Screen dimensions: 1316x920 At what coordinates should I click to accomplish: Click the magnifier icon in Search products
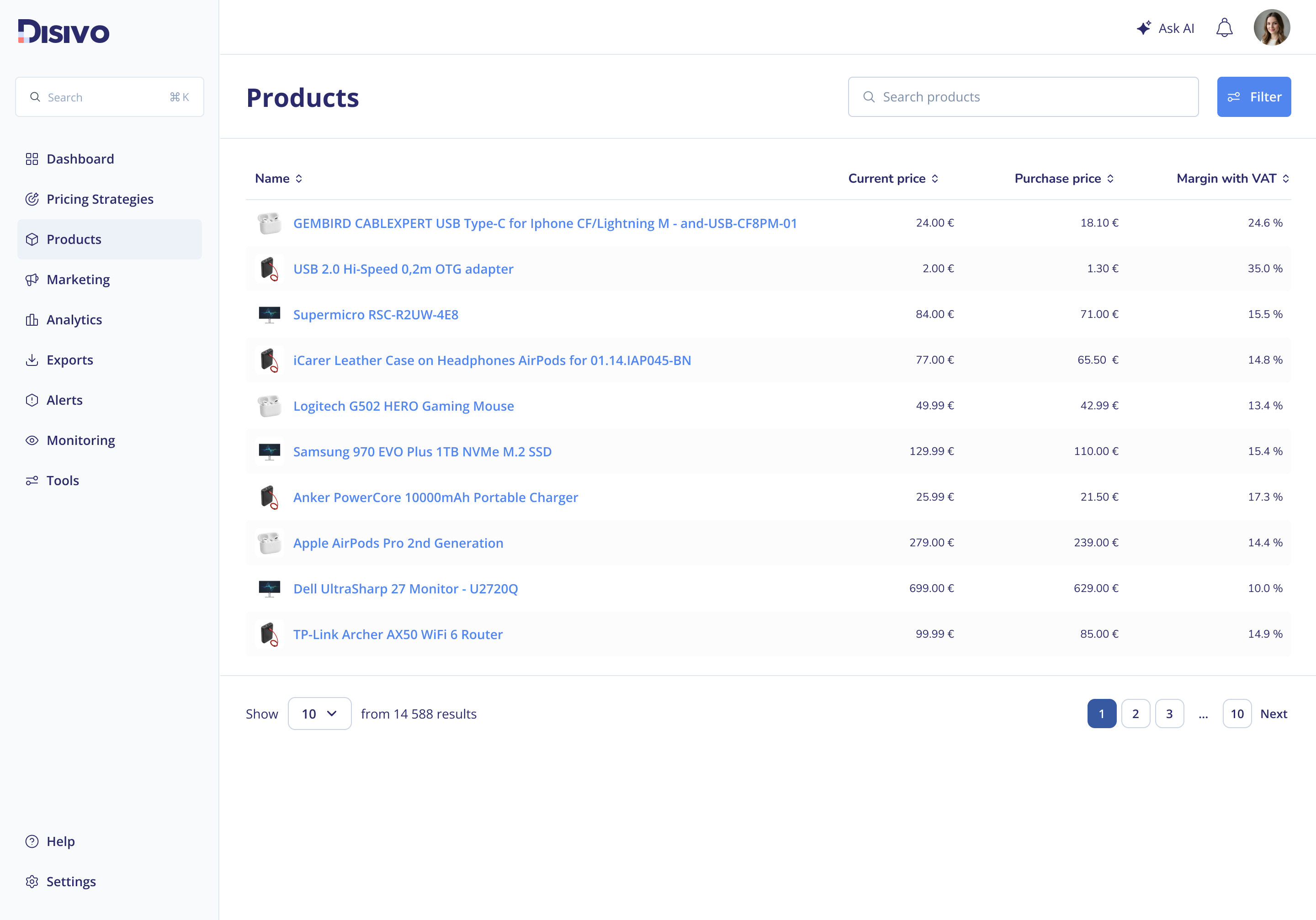(869, 97)
